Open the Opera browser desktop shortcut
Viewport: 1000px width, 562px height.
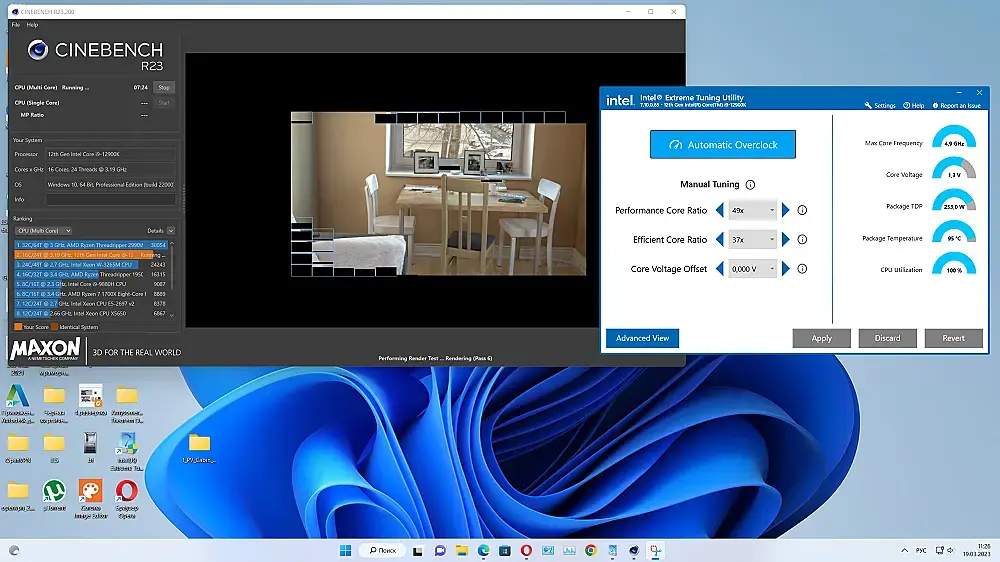coord(127,499)
